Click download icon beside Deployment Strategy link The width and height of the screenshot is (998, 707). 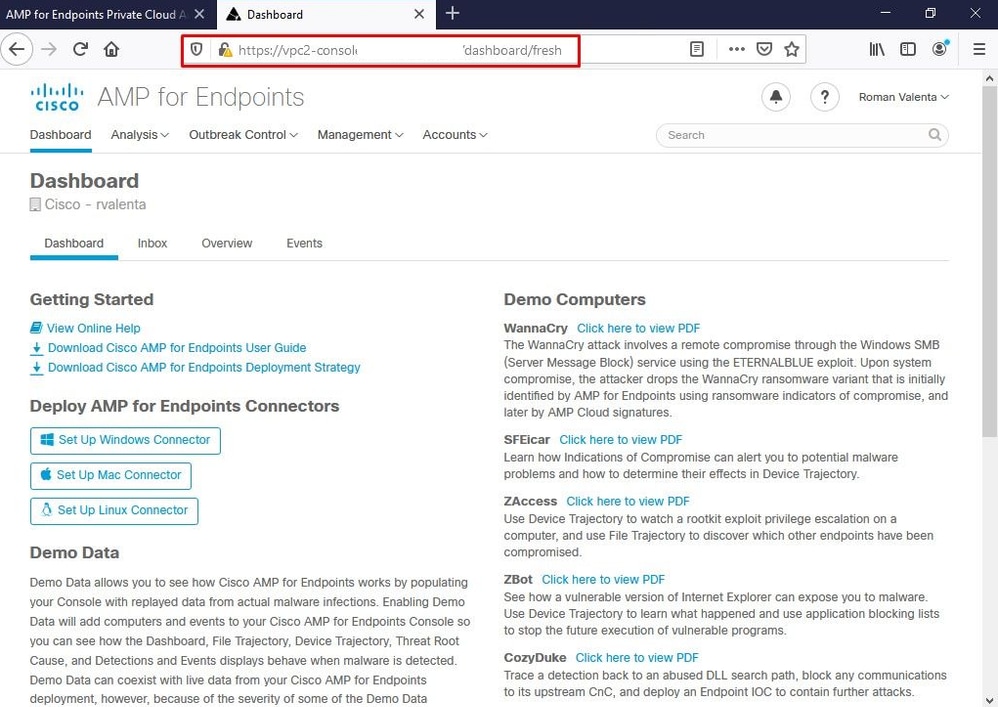pyautogui.click(x=37, y=368)
